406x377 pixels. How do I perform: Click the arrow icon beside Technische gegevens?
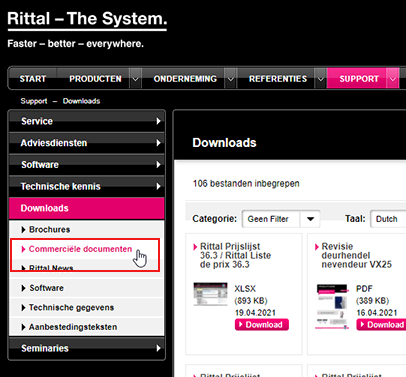(x=23, y=308)
